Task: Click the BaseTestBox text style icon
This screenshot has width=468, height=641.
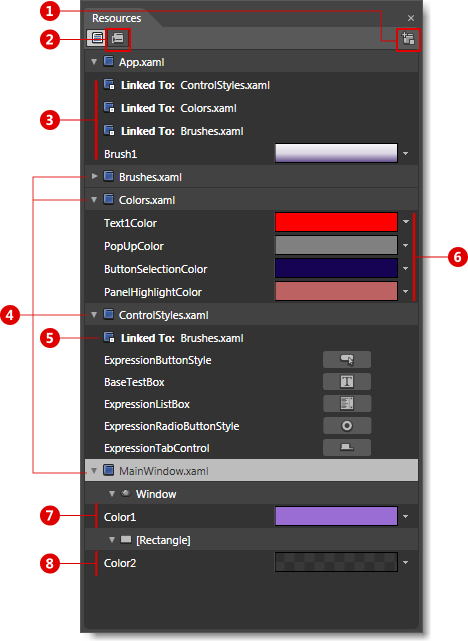Action: [347, 382]
